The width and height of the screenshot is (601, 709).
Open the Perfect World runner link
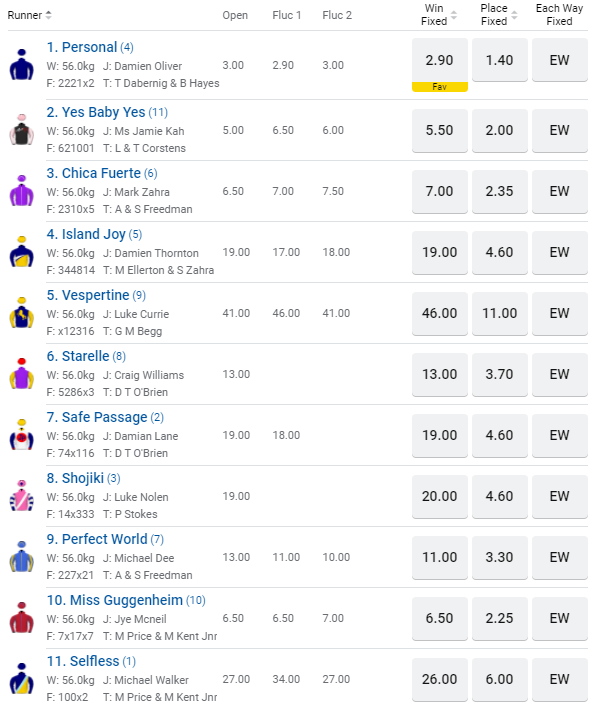click(97, 539)
